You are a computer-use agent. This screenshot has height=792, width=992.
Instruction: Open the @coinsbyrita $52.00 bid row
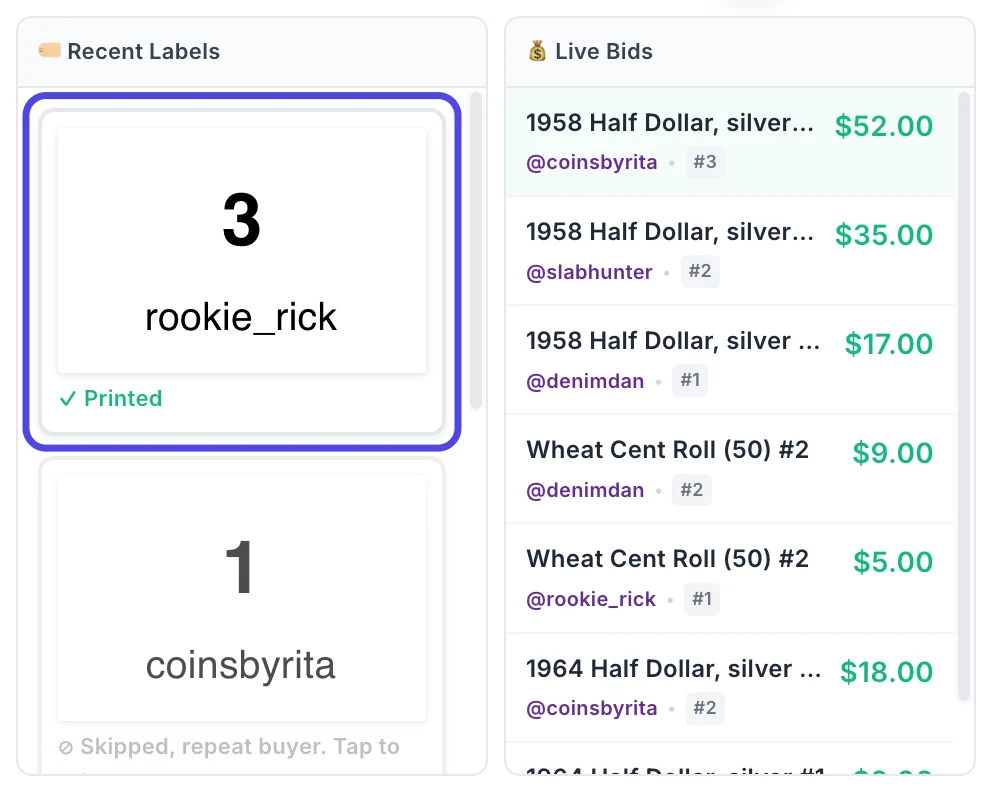pyautogui.click(x=729, y=142)
